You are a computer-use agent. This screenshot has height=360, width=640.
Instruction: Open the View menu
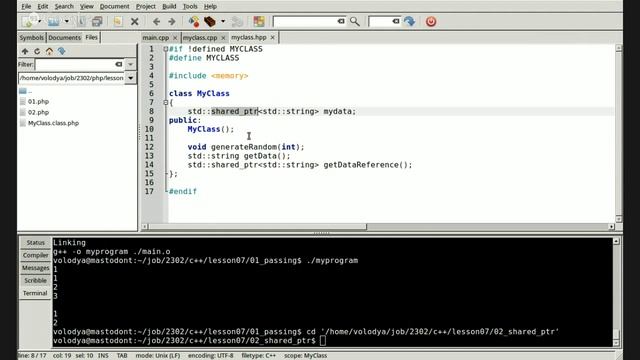click(87, 6)
